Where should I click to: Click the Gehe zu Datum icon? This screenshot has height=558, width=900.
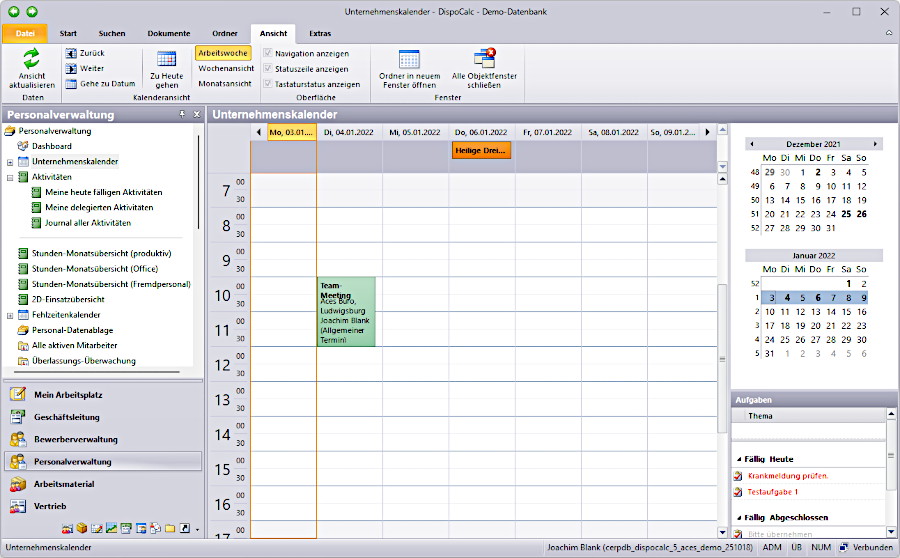coord(71,84)
